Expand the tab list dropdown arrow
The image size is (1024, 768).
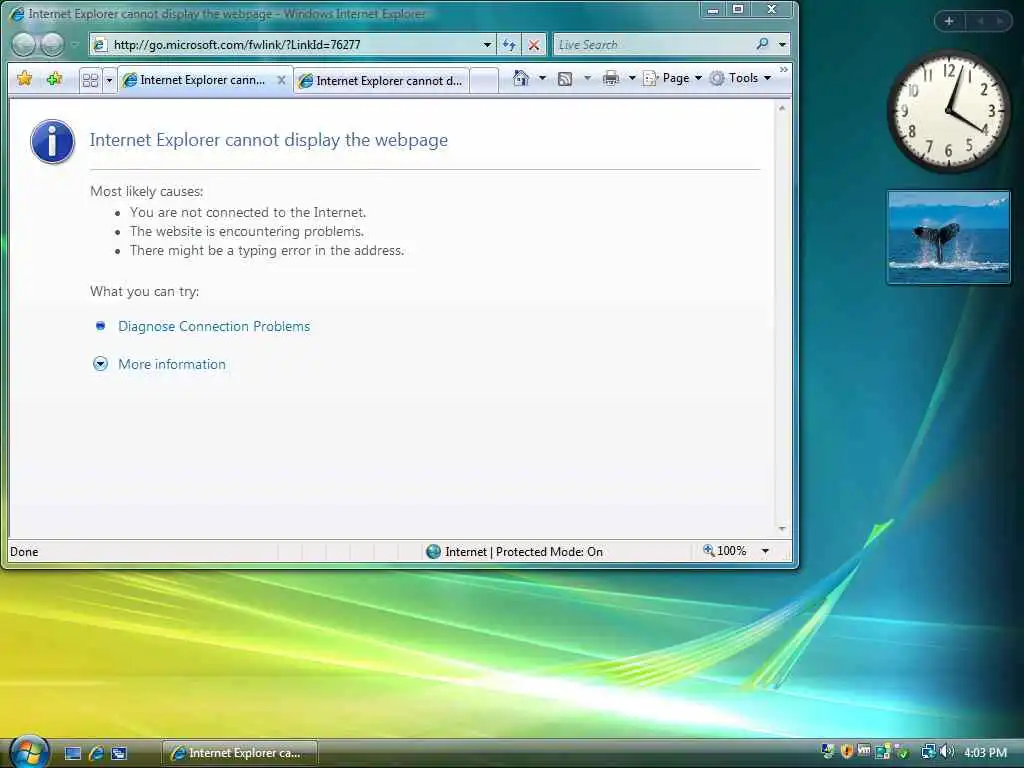tap(109, 80)
